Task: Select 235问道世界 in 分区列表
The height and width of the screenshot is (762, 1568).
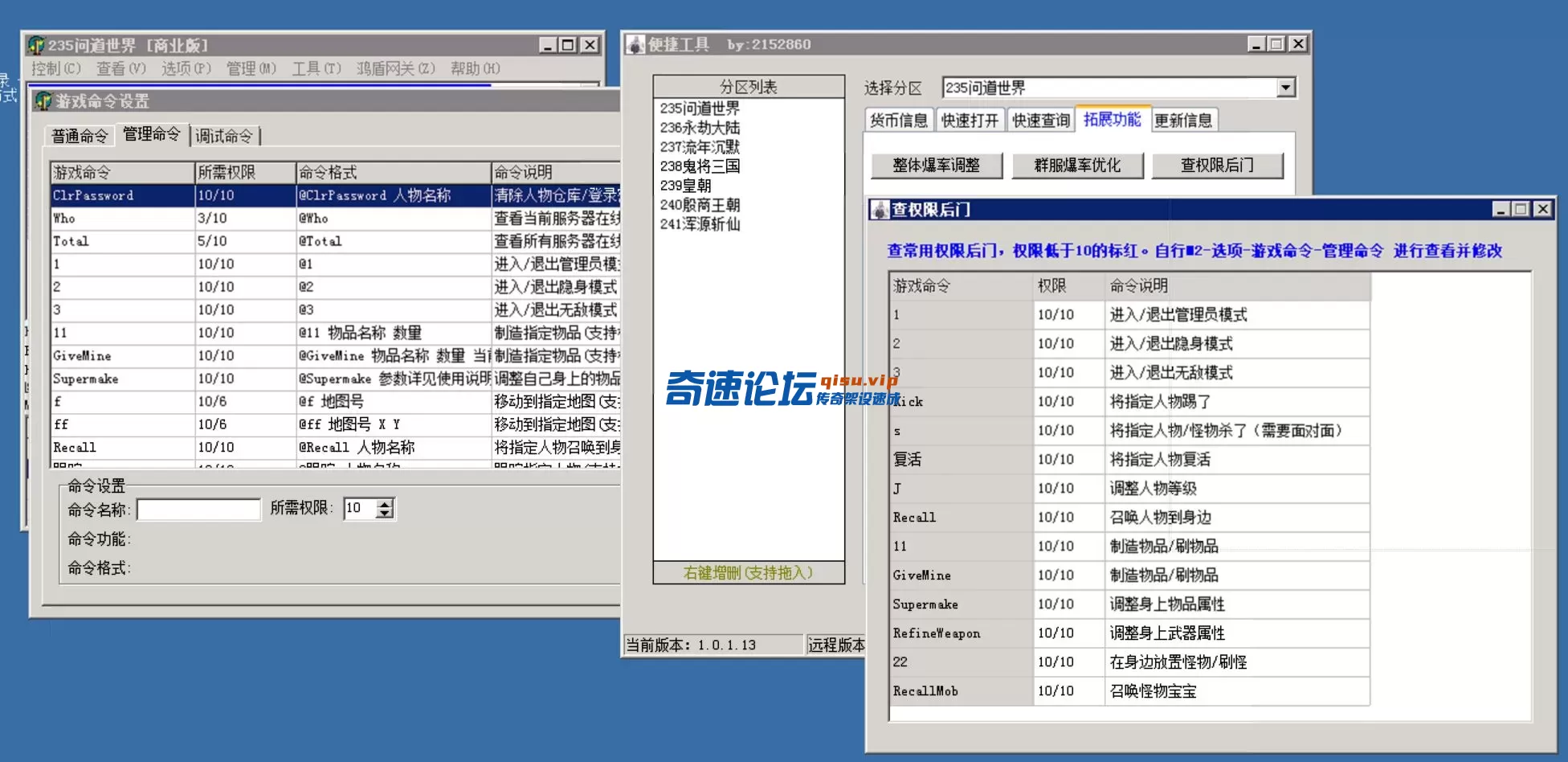Action: pyautogui.click(x=700, y=109)
